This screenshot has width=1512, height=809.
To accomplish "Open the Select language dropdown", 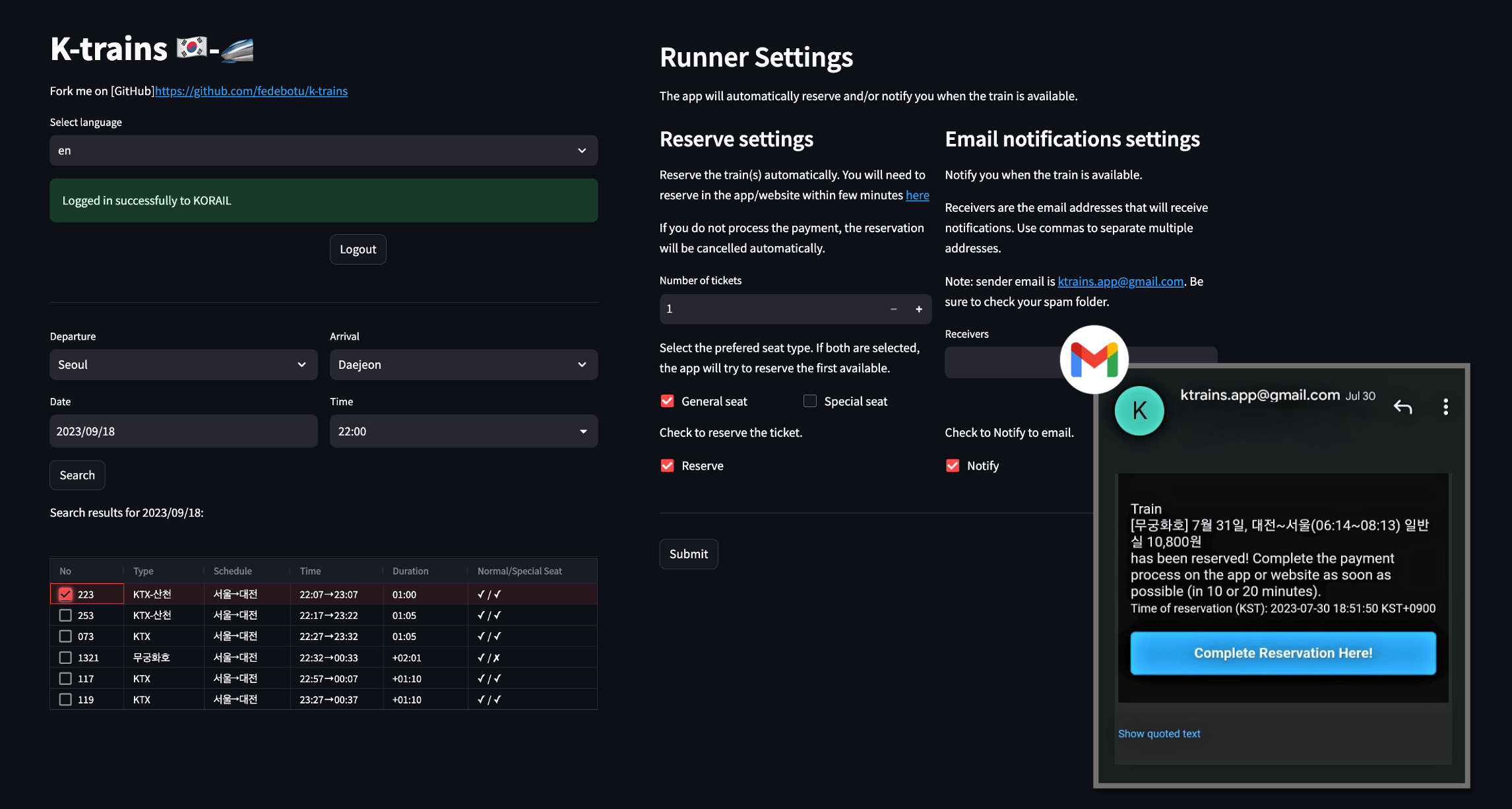I will point(324,150).
